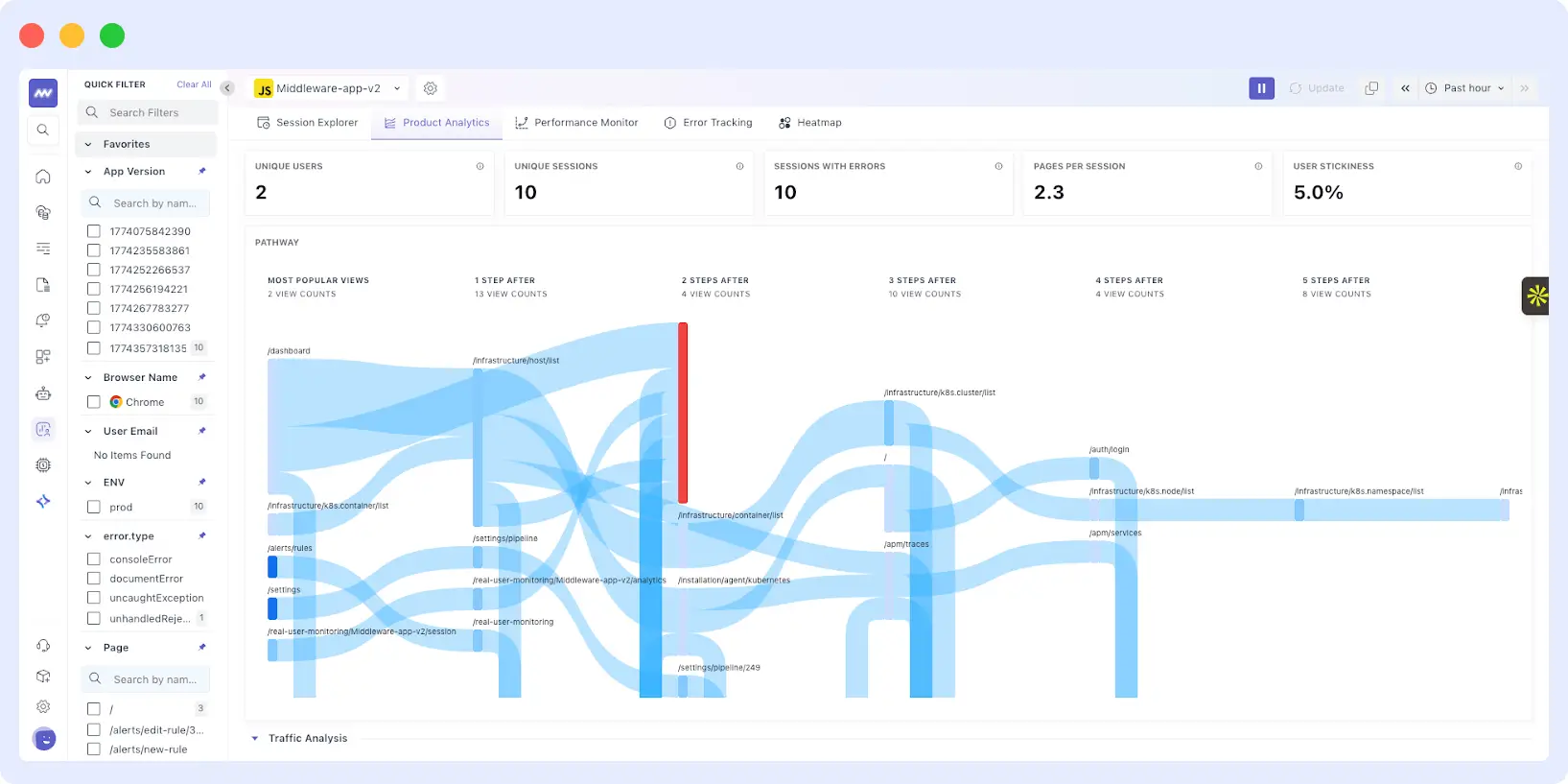Open the user avatar at sidebar bottom
Viewport: 1568px width, 784px height.
pyautogui.click(x=44, y=739)
